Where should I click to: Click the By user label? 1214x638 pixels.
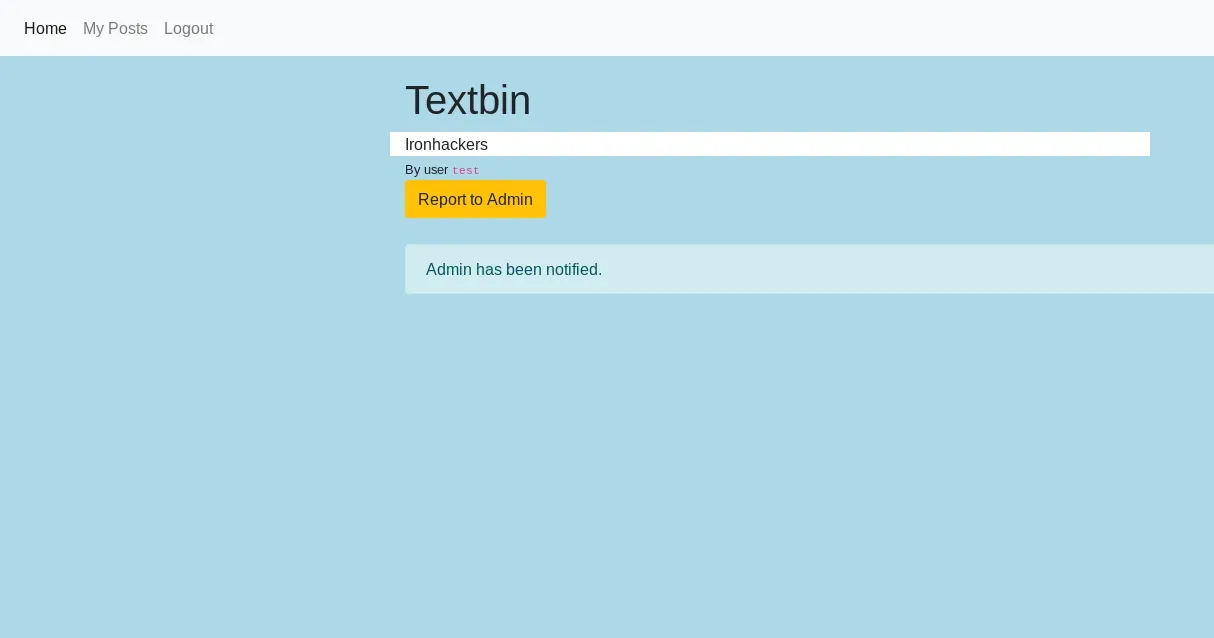[426, 170]
